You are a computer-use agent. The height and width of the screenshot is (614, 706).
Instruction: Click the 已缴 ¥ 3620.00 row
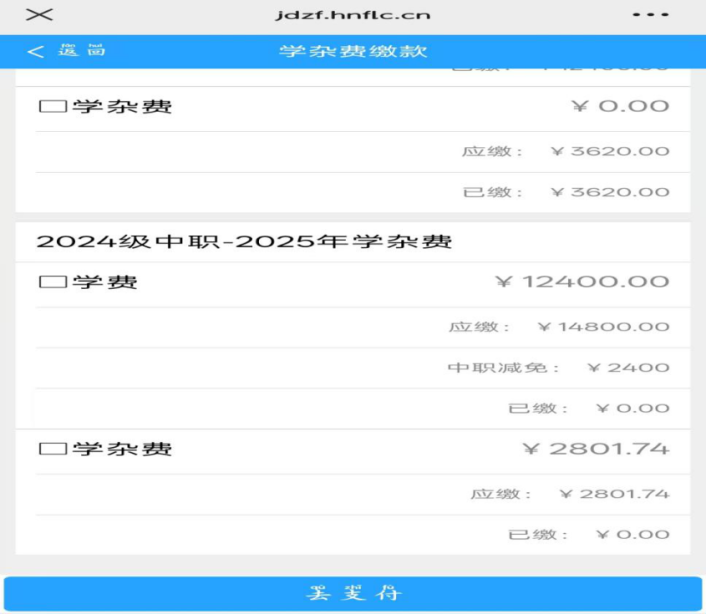point(363,192)
